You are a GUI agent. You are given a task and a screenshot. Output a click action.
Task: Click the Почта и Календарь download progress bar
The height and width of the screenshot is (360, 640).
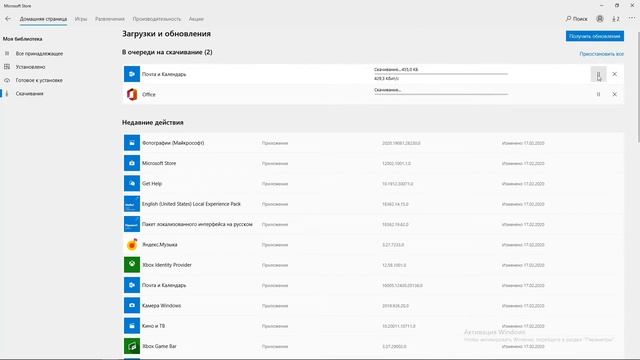tap(441, 74)
